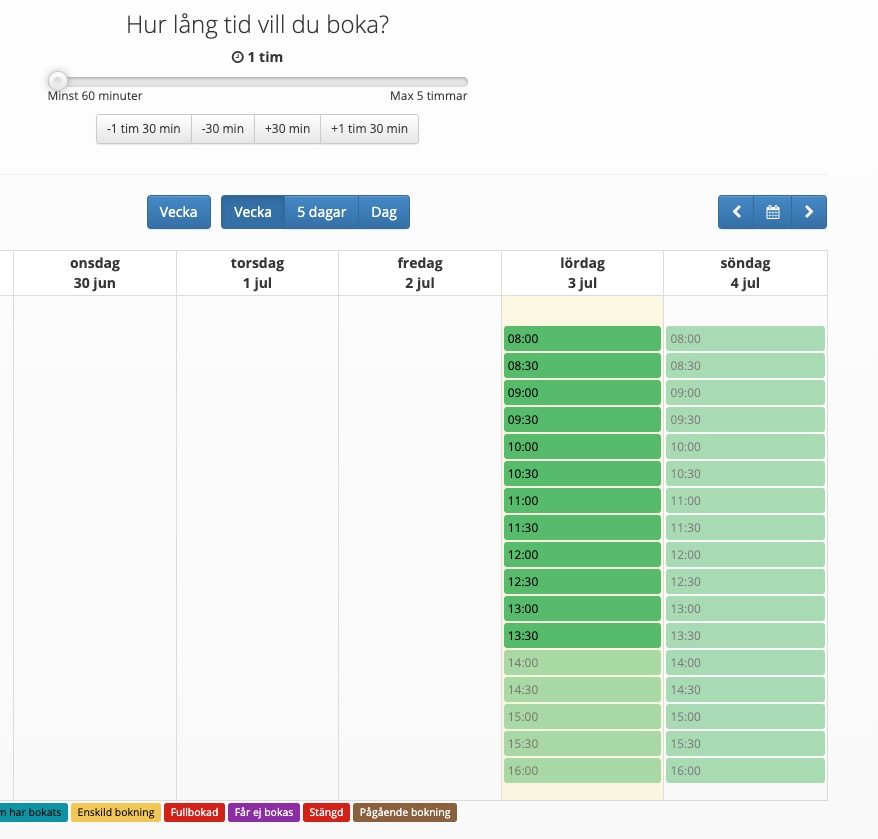Increase duration by 1 tim 30 min
This screenshot has height=839, width=878.
pos(369,129)
